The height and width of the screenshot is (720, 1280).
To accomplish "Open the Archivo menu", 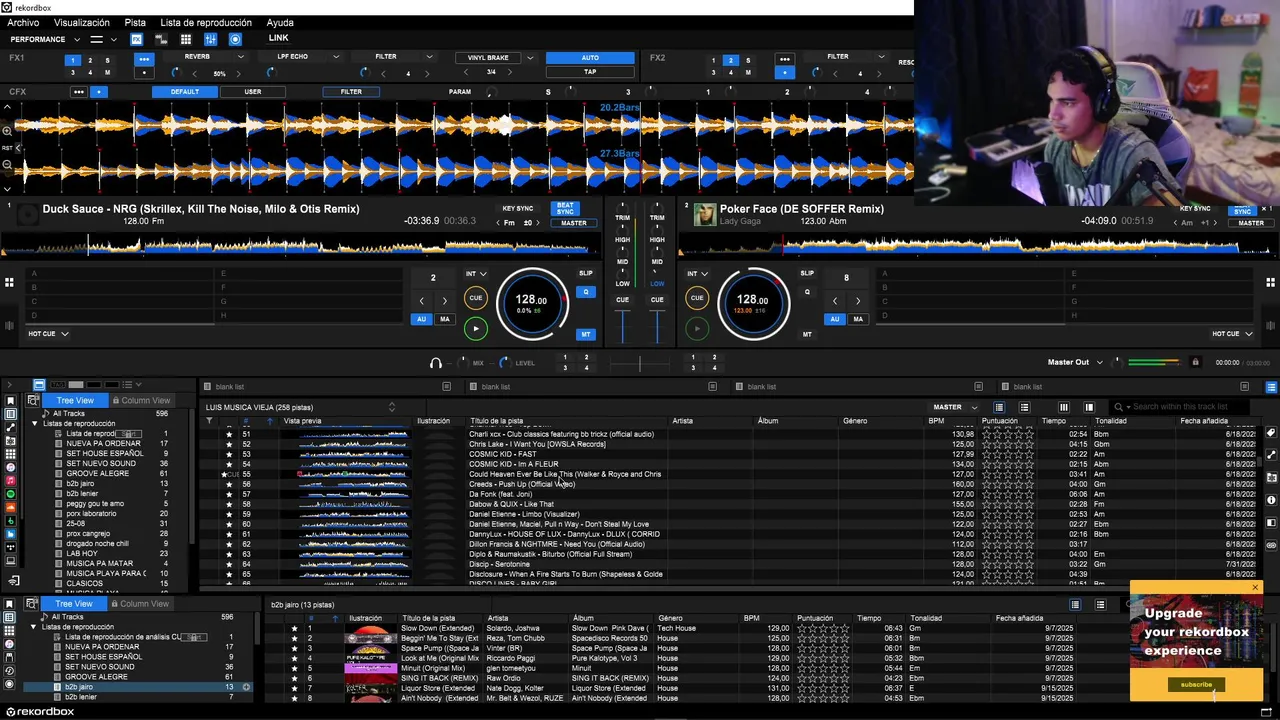I will (x=23, y=22).
